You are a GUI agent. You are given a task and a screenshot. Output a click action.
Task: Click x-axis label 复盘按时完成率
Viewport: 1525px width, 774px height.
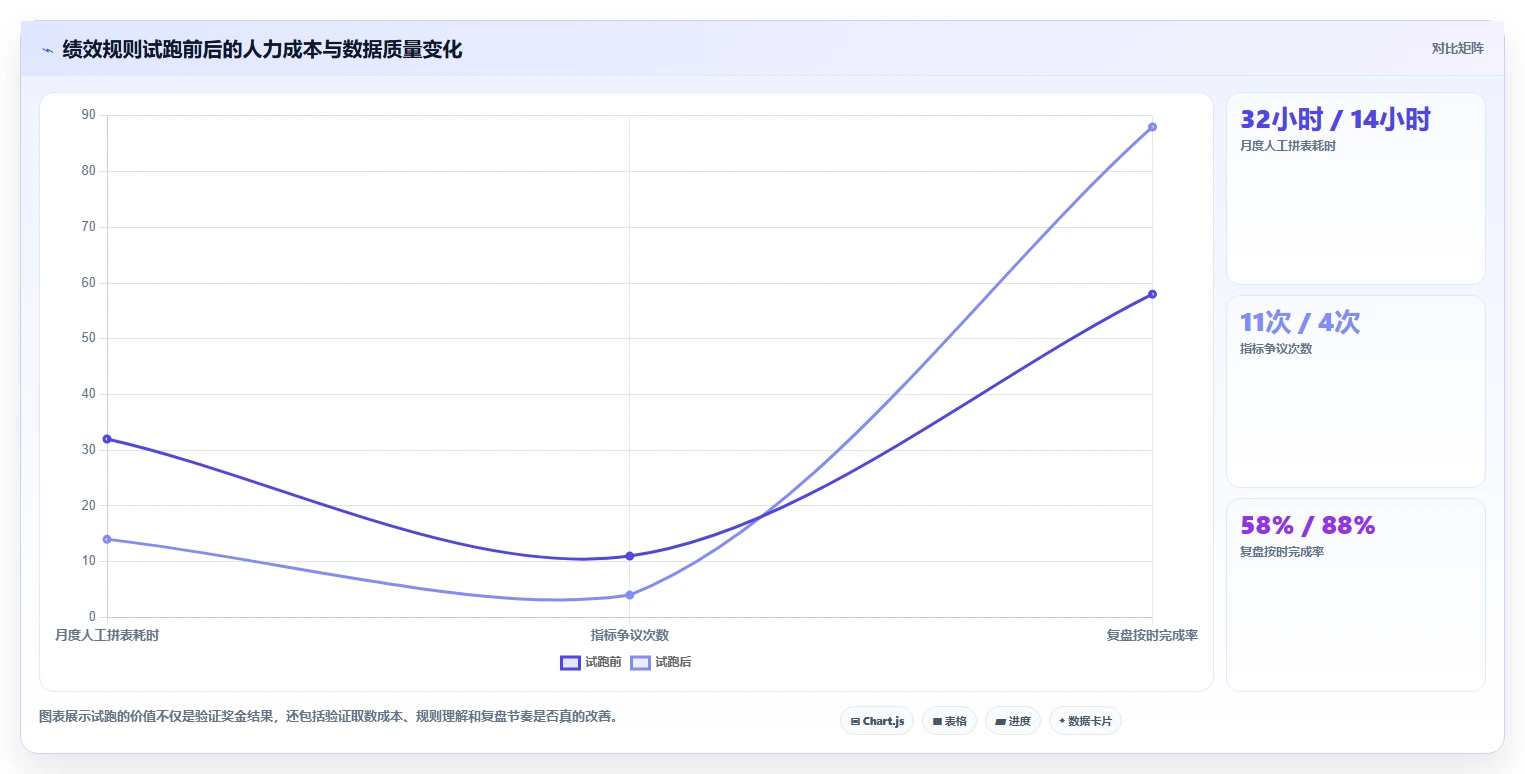click(1152, 635)
